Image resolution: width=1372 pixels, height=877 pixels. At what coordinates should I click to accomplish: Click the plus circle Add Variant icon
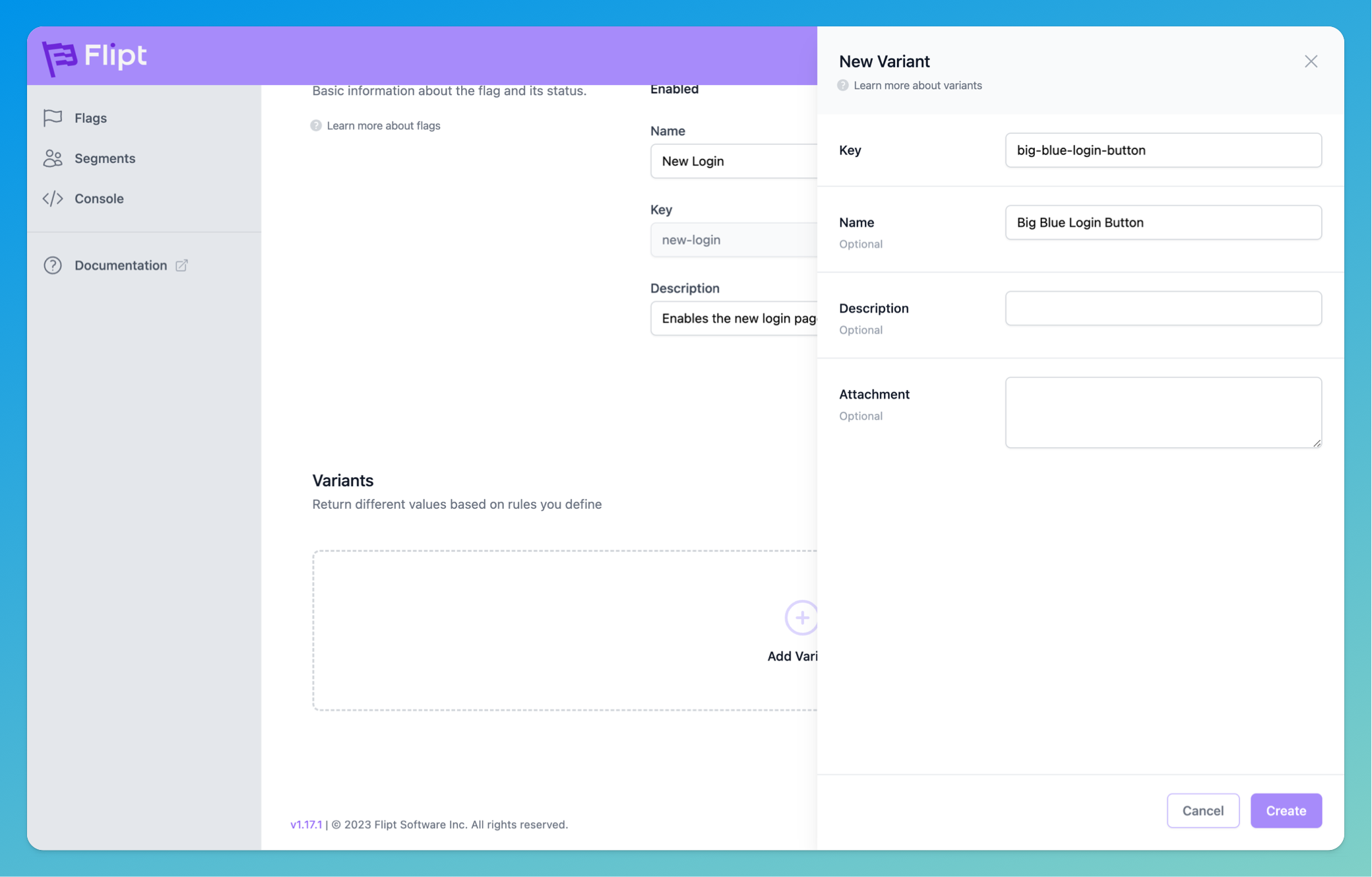coord(801,618)
